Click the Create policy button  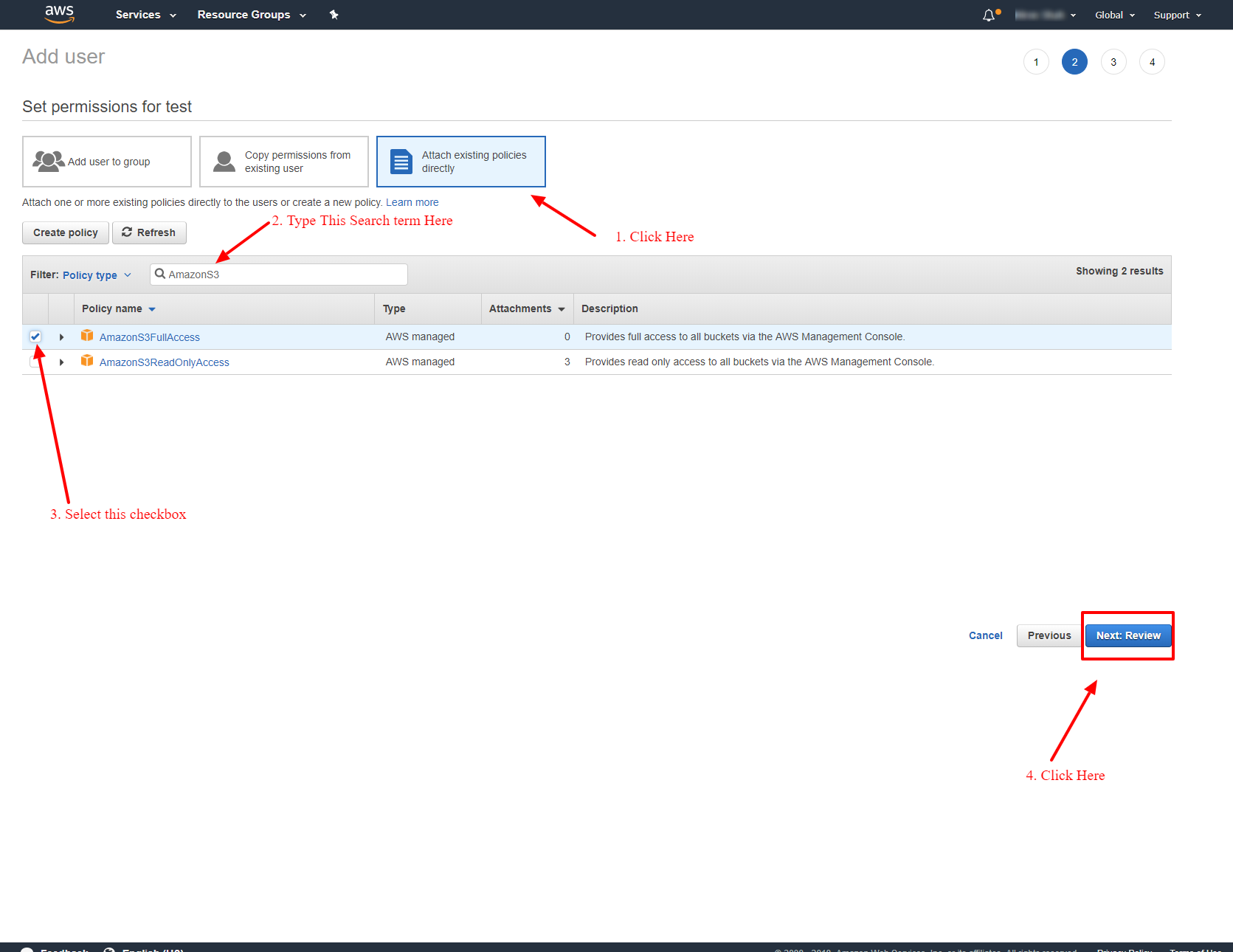coord(66,232)
